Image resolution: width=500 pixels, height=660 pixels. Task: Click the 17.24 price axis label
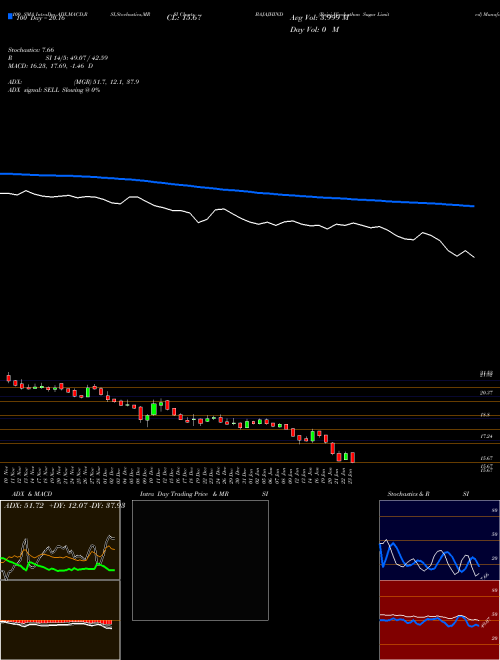point(487,436)
